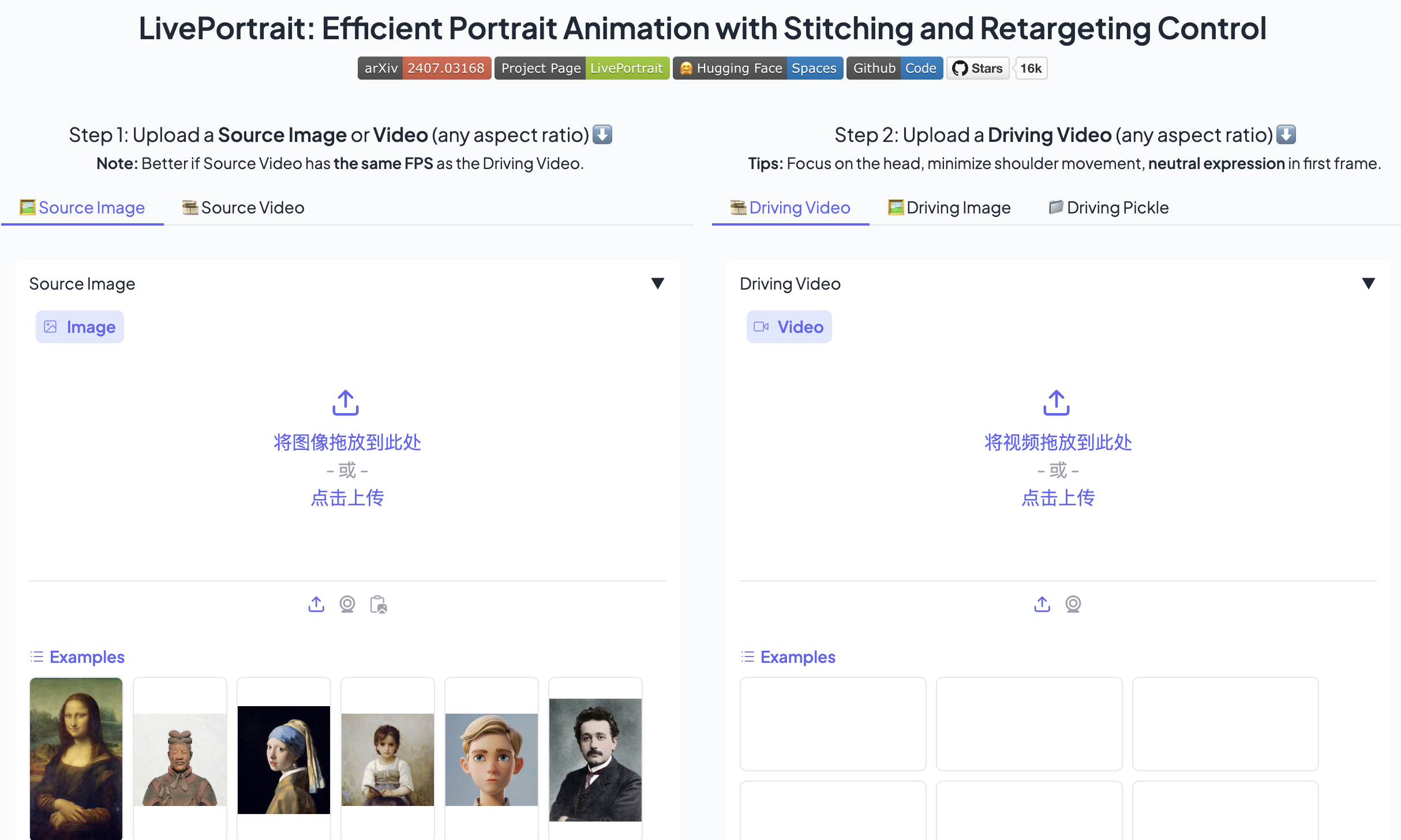Click the GitHub Stars badge
The image size is (1401, 840).
[x=978, y=68]
